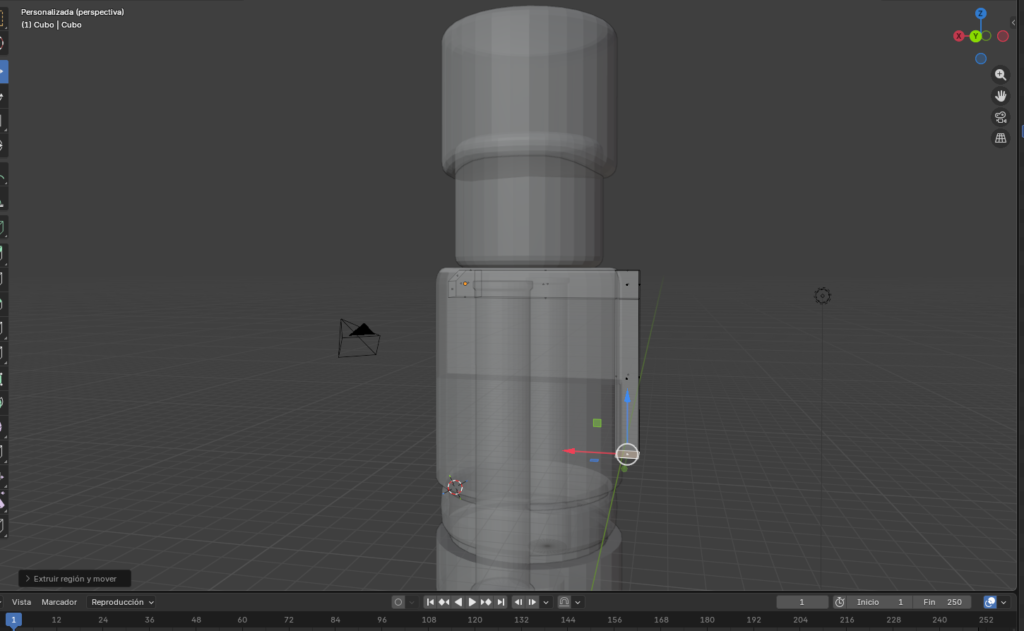Zoom the viewport with the magnifier icon

pos(1000,74)
